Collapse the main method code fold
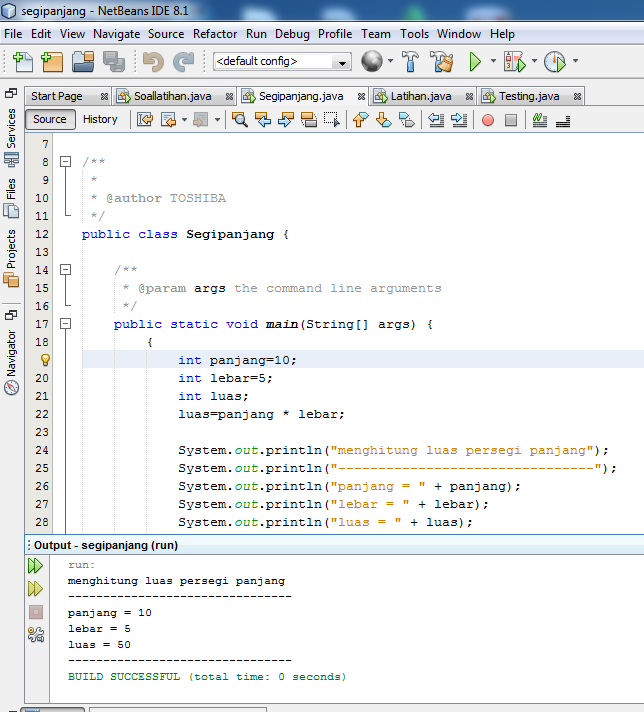644x712 pixels. 65,324
